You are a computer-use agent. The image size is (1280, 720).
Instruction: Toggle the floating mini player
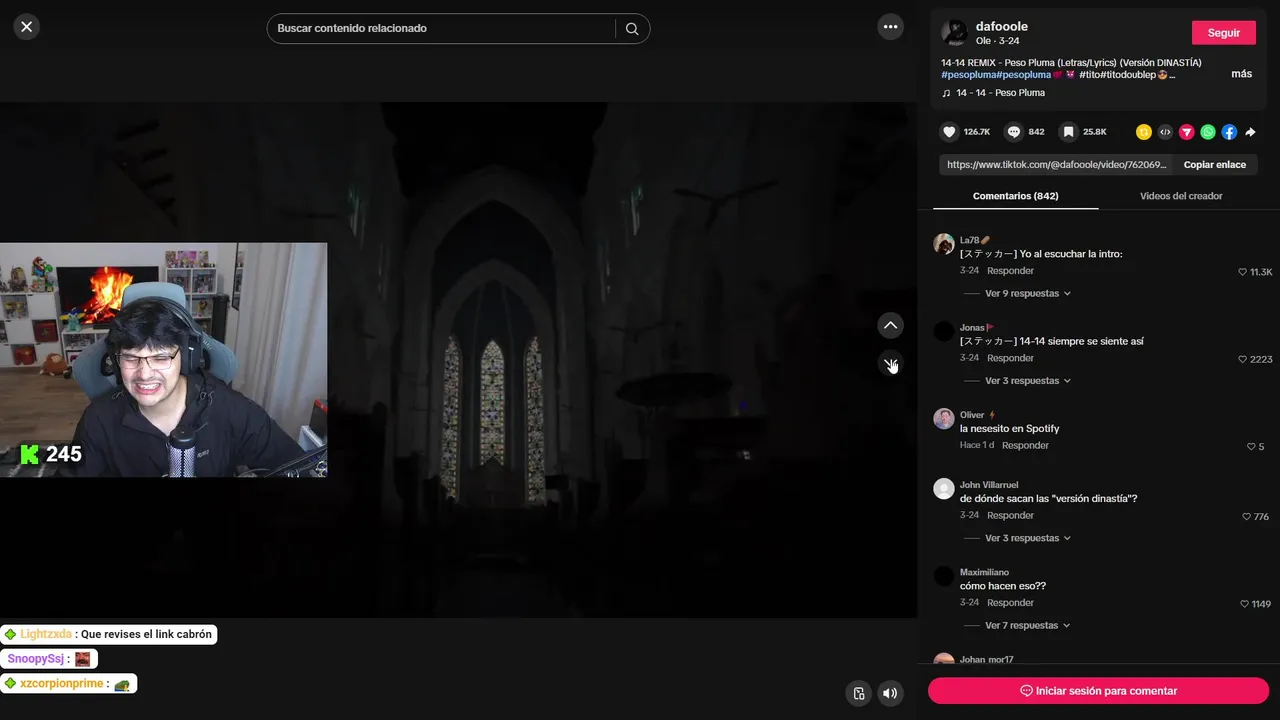click(858, 693)
